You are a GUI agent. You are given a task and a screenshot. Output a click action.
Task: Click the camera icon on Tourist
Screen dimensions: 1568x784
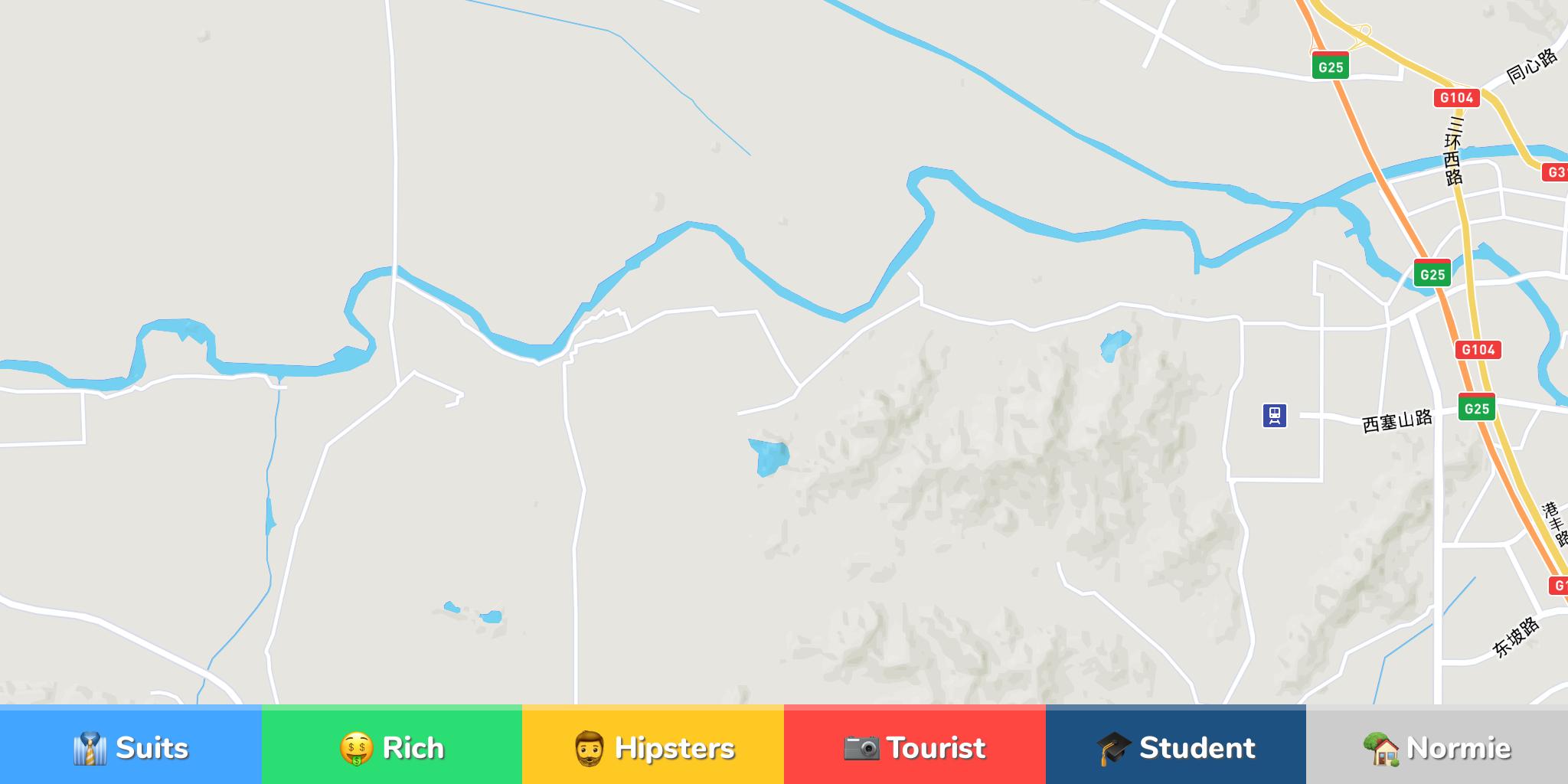861,747
